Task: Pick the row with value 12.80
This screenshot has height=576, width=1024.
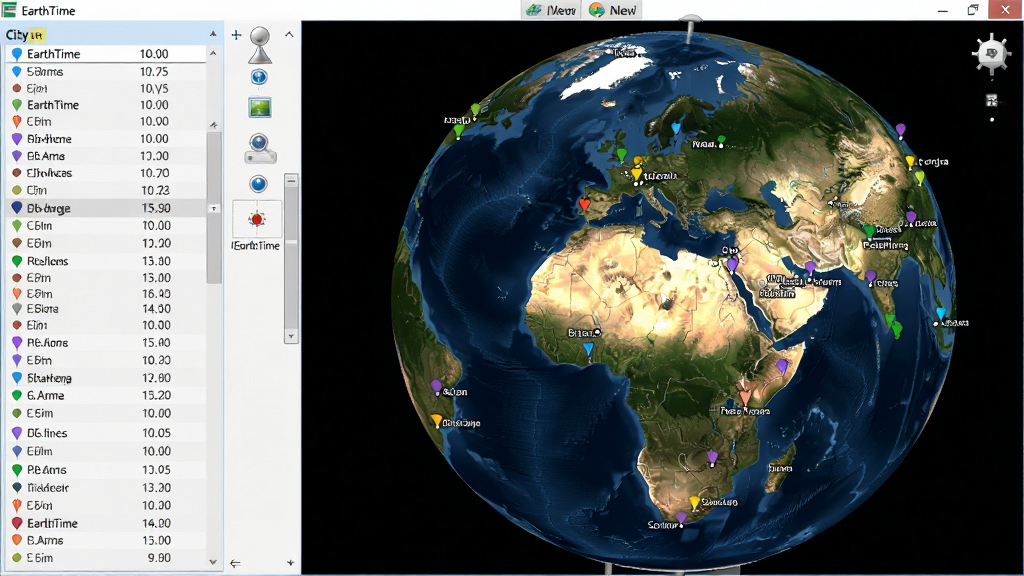Action: pyautogui.click(x=106, y=378)
